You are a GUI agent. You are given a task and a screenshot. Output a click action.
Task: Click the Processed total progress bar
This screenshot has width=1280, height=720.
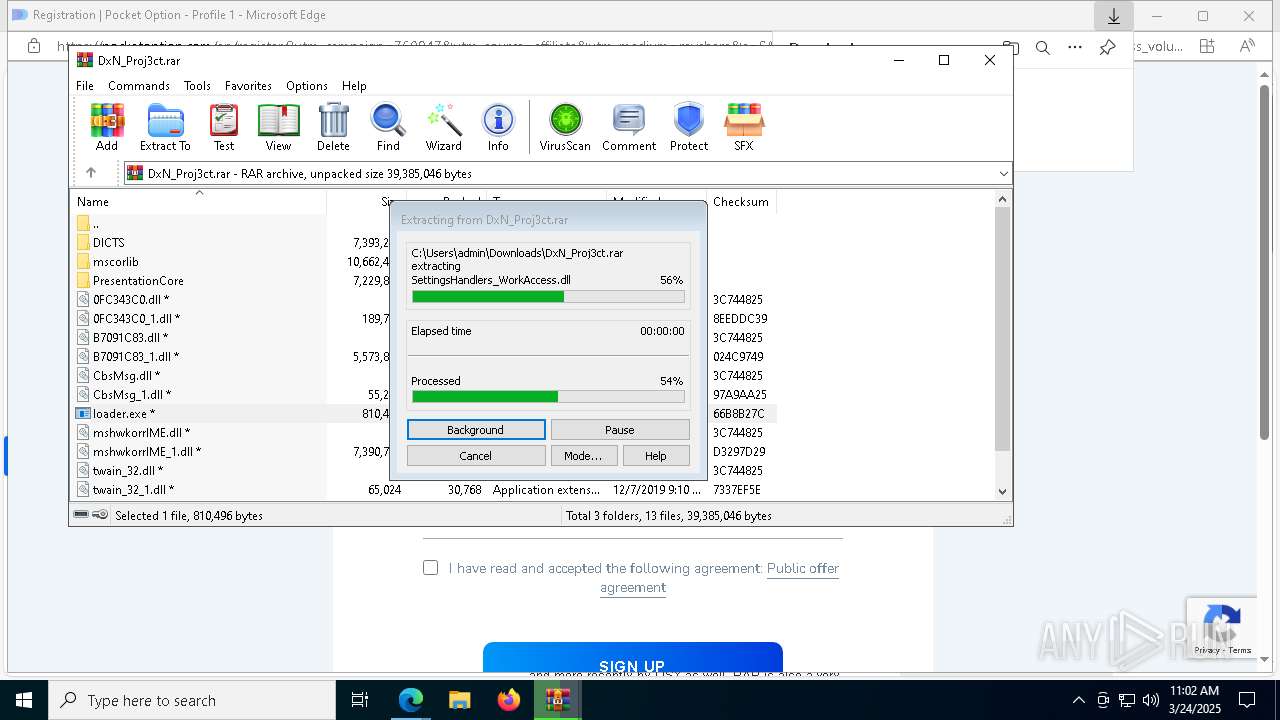pyautogui.click(x=548, y=397)
